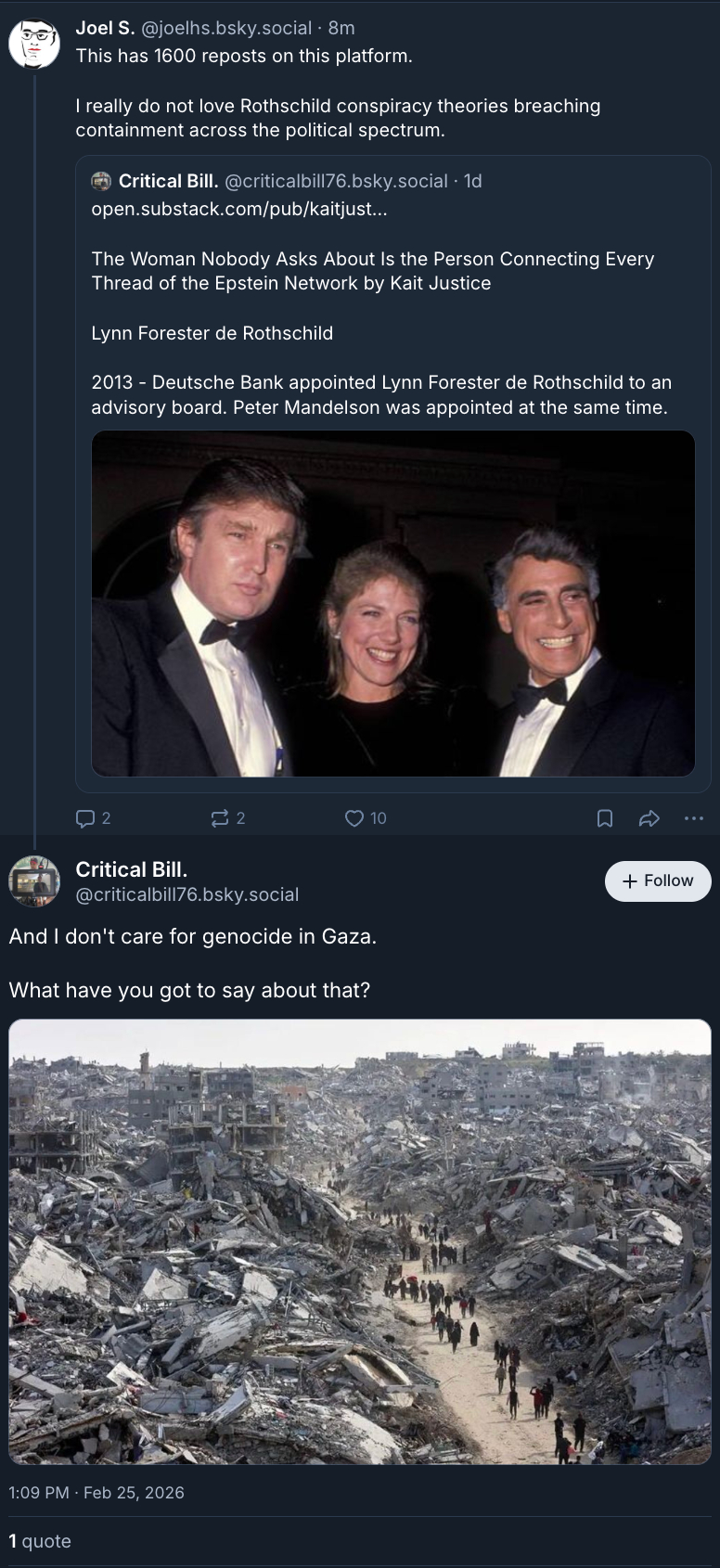Click the 1:09 PM Feb 25, 2026 timestamp

pyautogui.click(x=96, y=1493)
